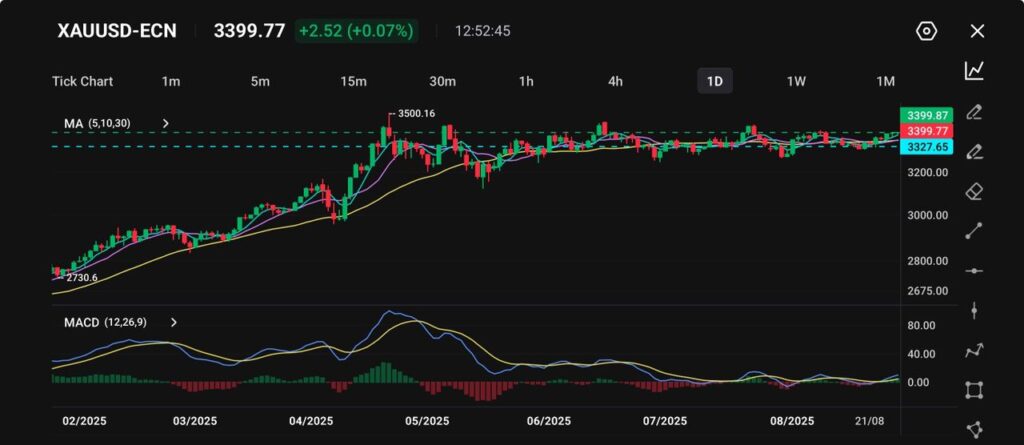This screenshot has width=1024, height=445.
Task: Switch to the 1D timeframe
Action: [x=714, y=81]
